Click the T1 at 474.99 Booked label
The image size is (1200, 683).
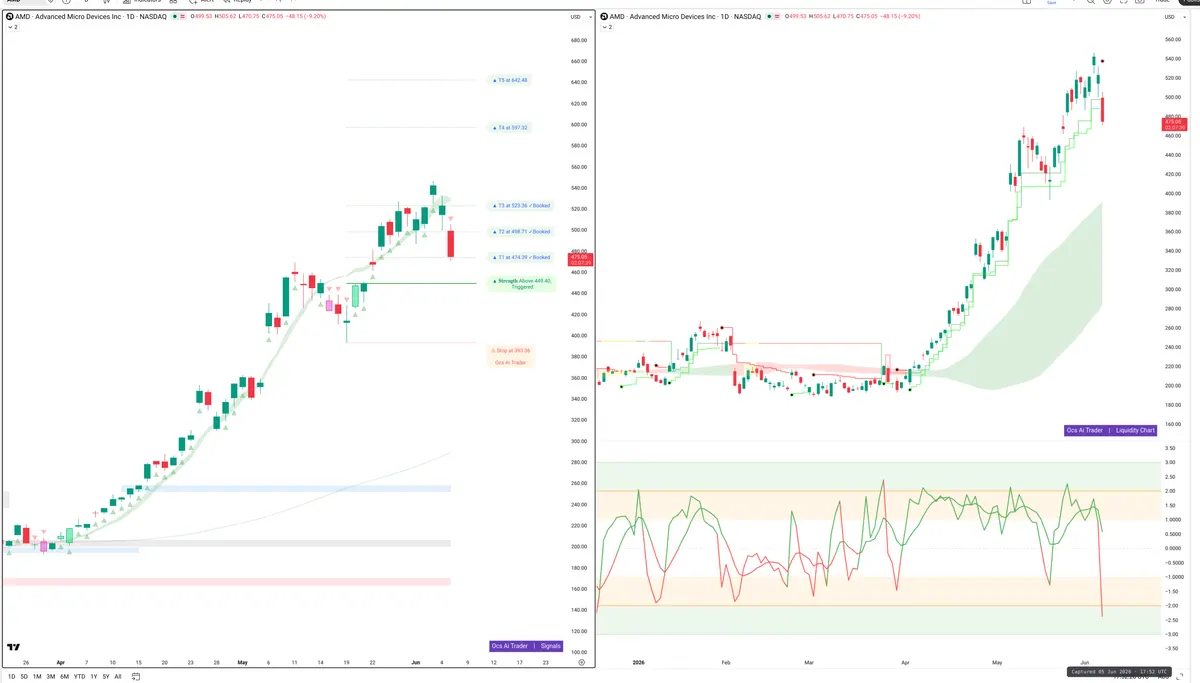520,257
